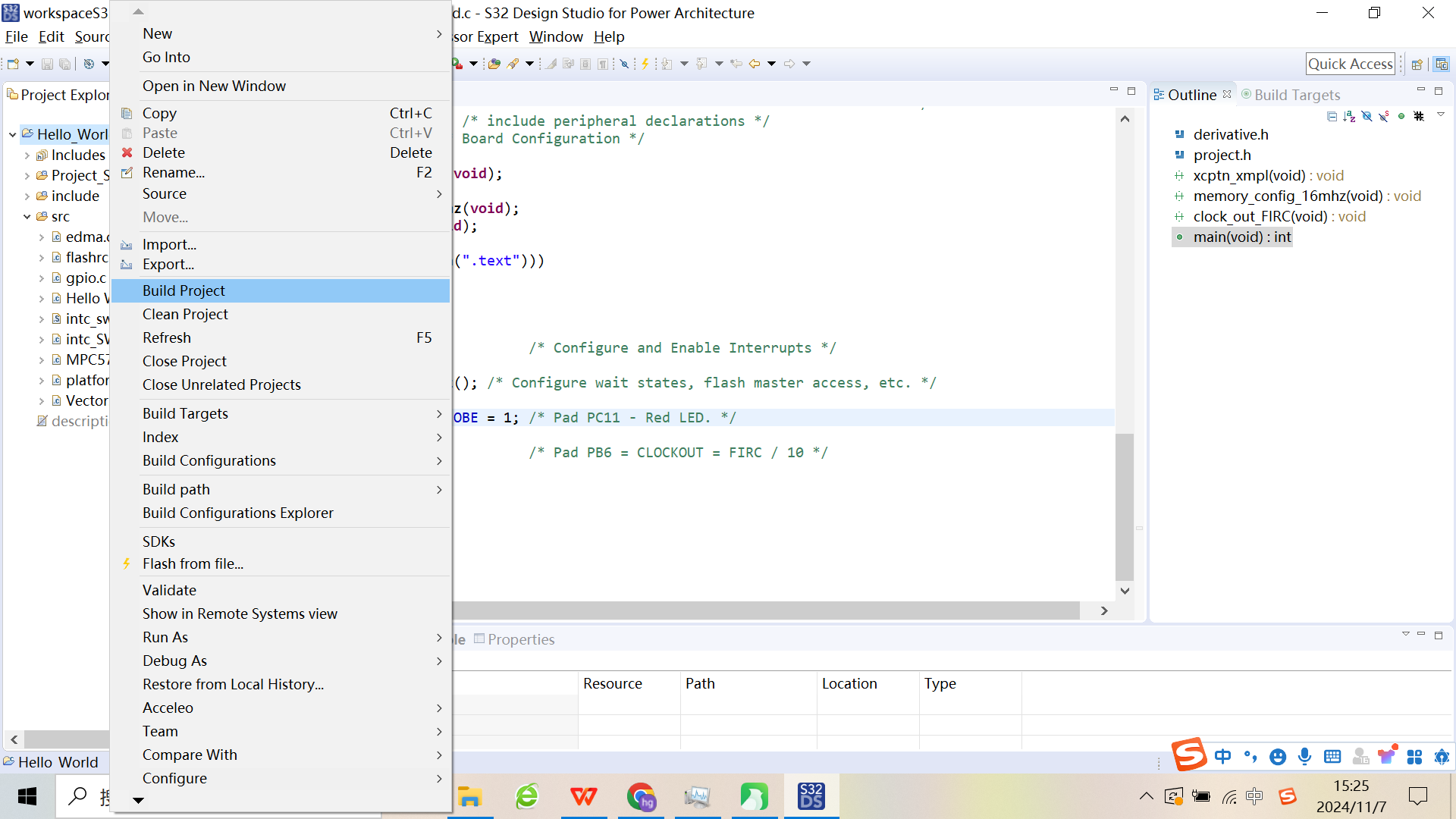Screen dimensions: 1456x819
Task: Expand the Includes tree node
Action: click(27, 155)
